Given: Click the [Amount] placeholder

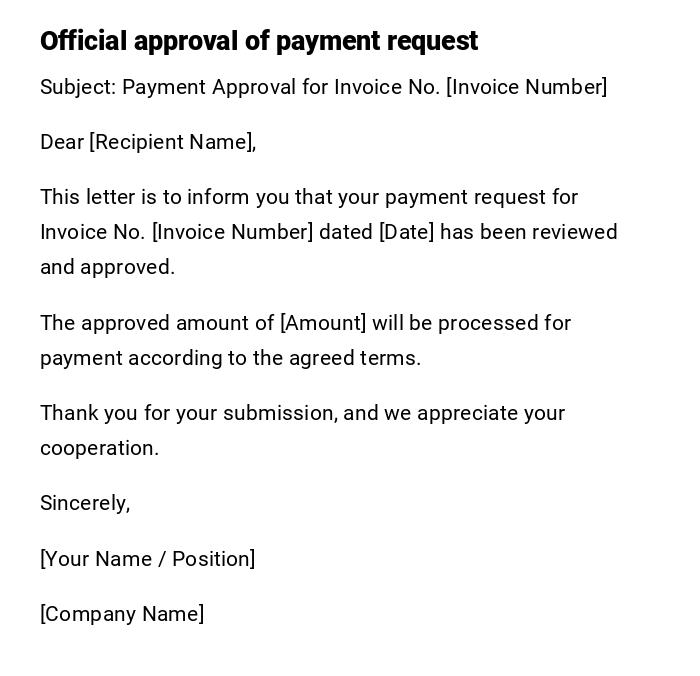Looking at the screenshot, I should pyautogui.click(x=323, y=323).
